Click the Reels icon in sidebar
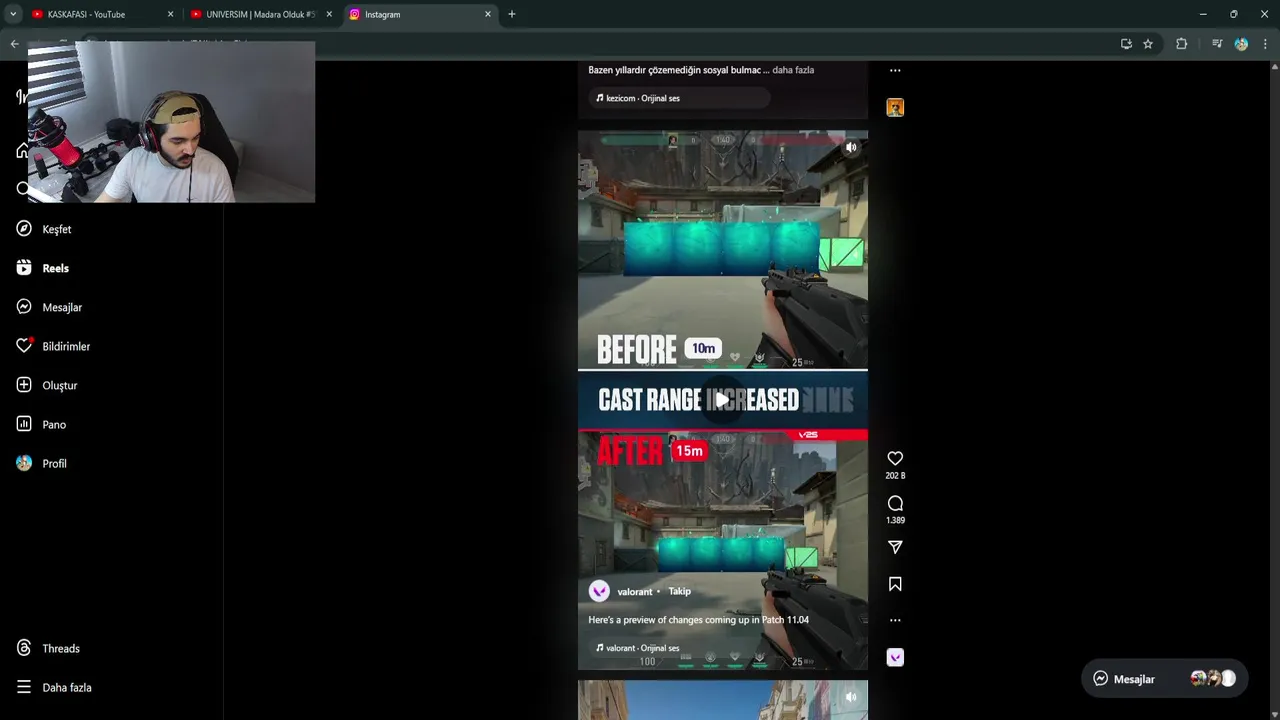The height and width of the screenshot is (720, 1280). (24, 268)
